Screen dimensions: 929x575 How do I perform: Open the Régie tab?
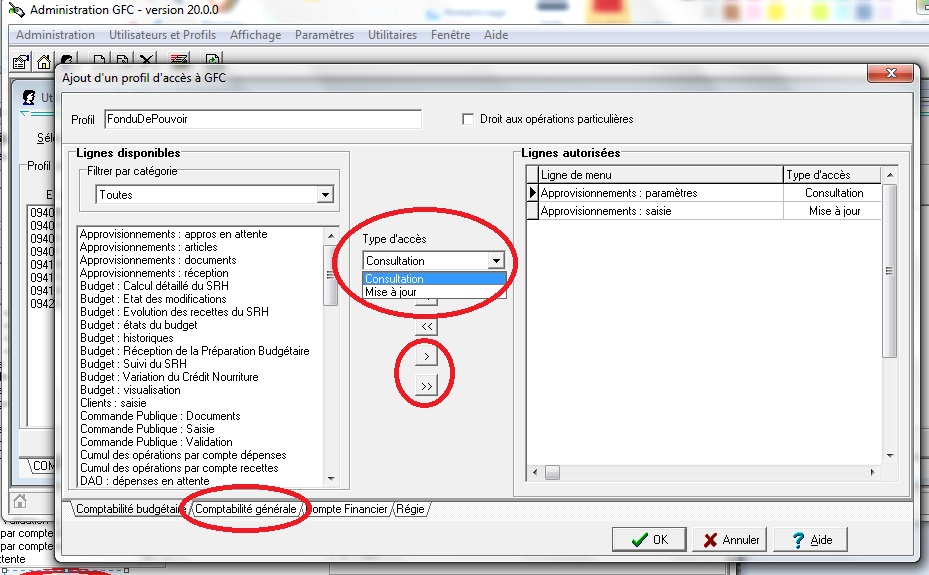410,509
